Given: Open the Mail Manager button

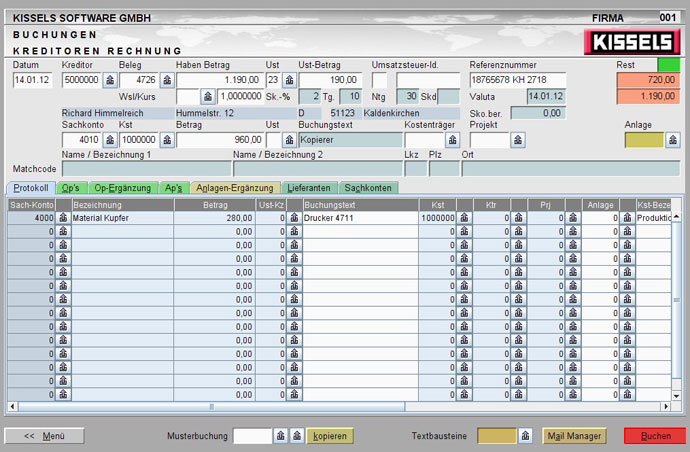Looking at the screenshot, I should pyautogui.click(x=574, y=436).
